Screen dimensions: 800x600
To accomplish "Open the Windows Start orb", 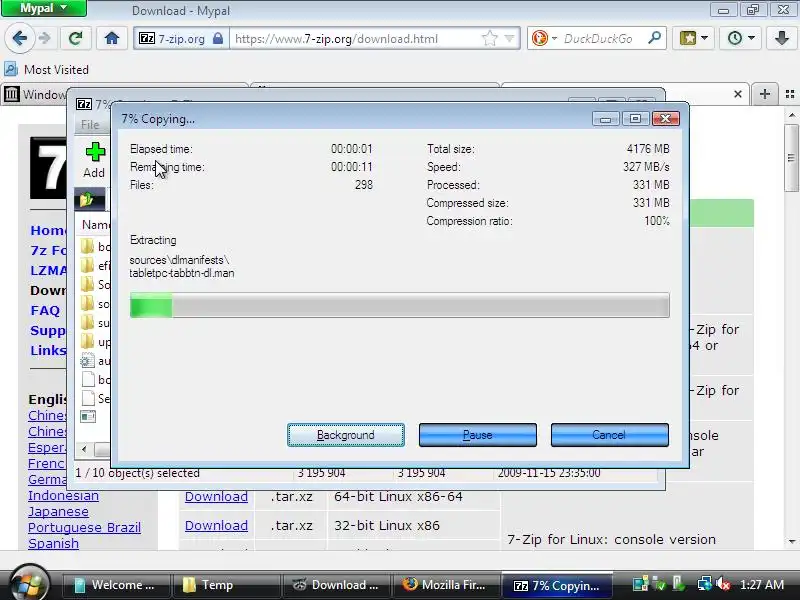I will pyautogui.click(x=29, y=584).
